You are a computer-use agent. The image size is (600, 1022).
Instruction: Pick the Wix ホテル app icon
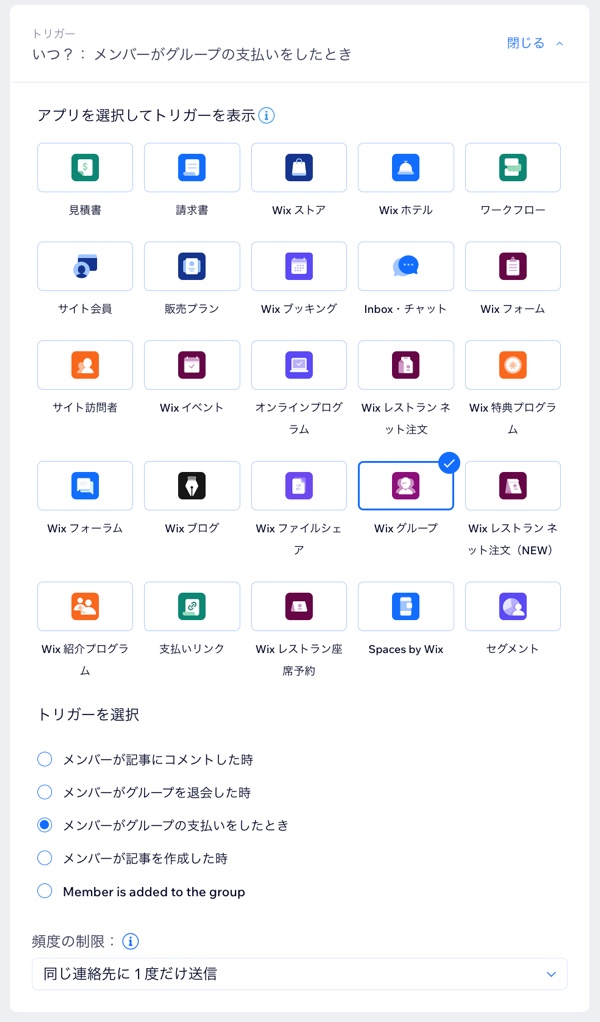(406, 168)
